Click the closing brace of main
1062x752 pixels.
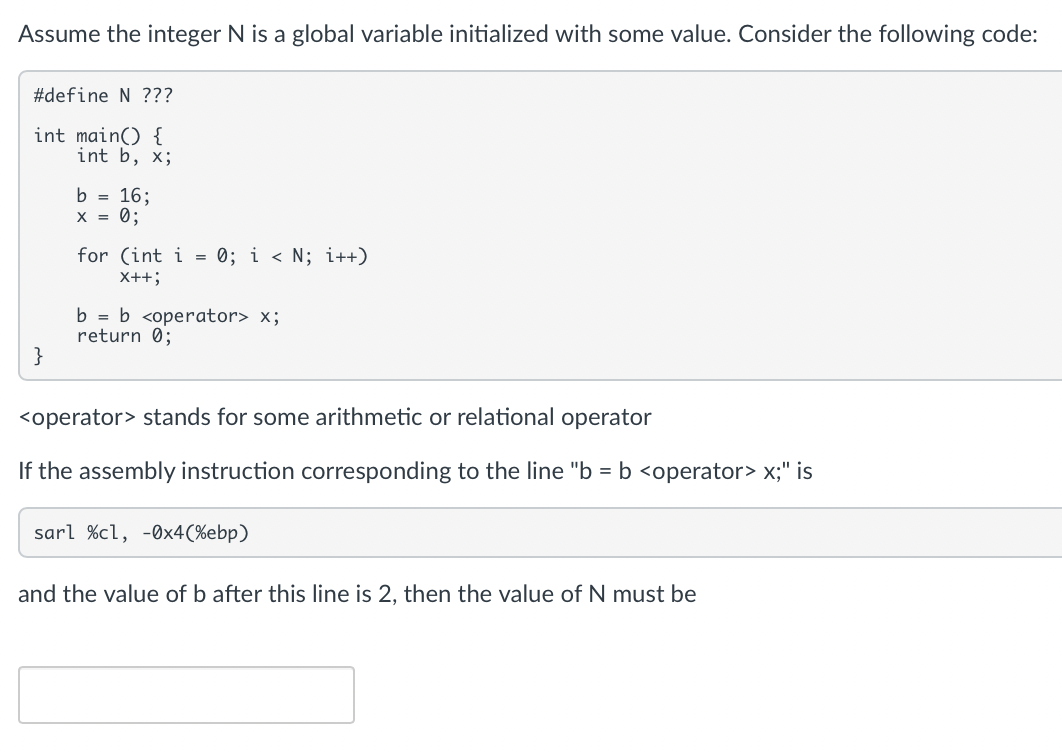coord(39,356)
